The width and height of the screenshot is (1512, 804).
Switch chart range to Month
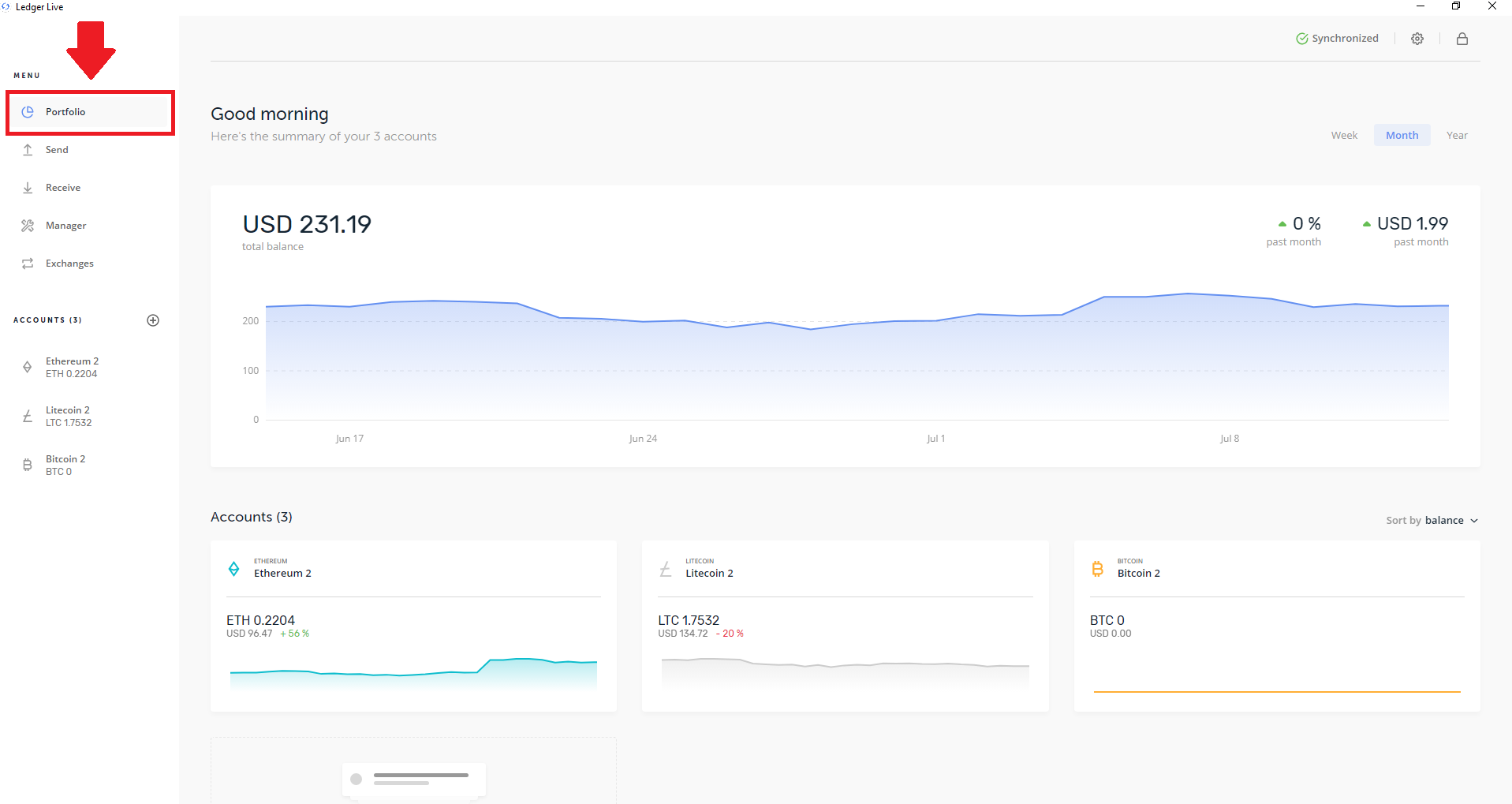coord(1402,136)
